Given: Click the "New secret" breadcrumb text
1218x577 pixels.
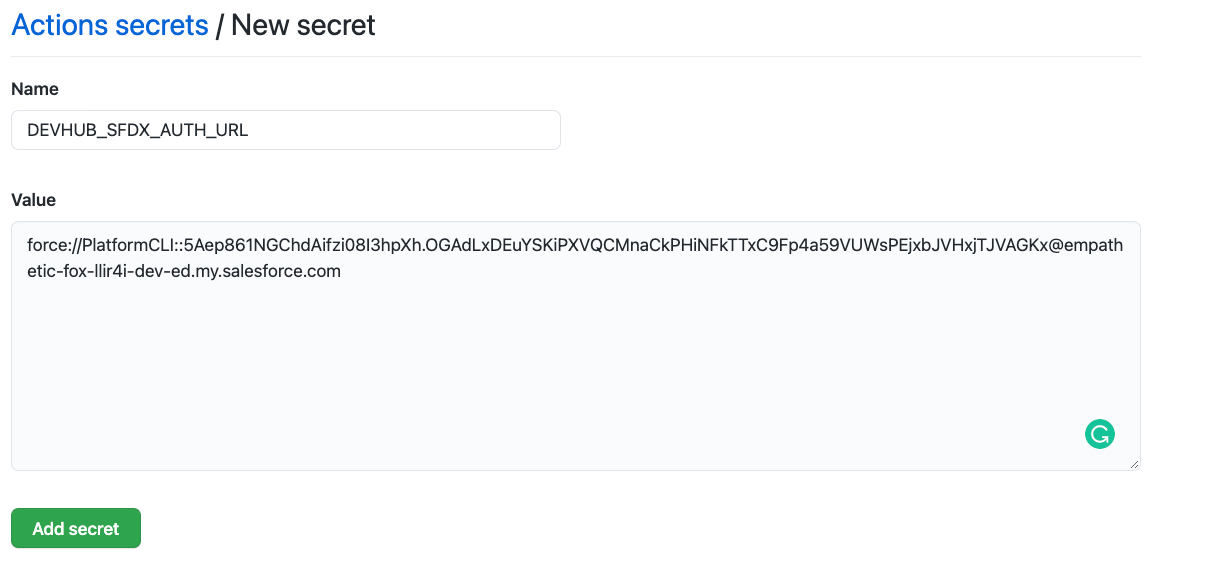Looking at the screenshot, I should (303, 25).
